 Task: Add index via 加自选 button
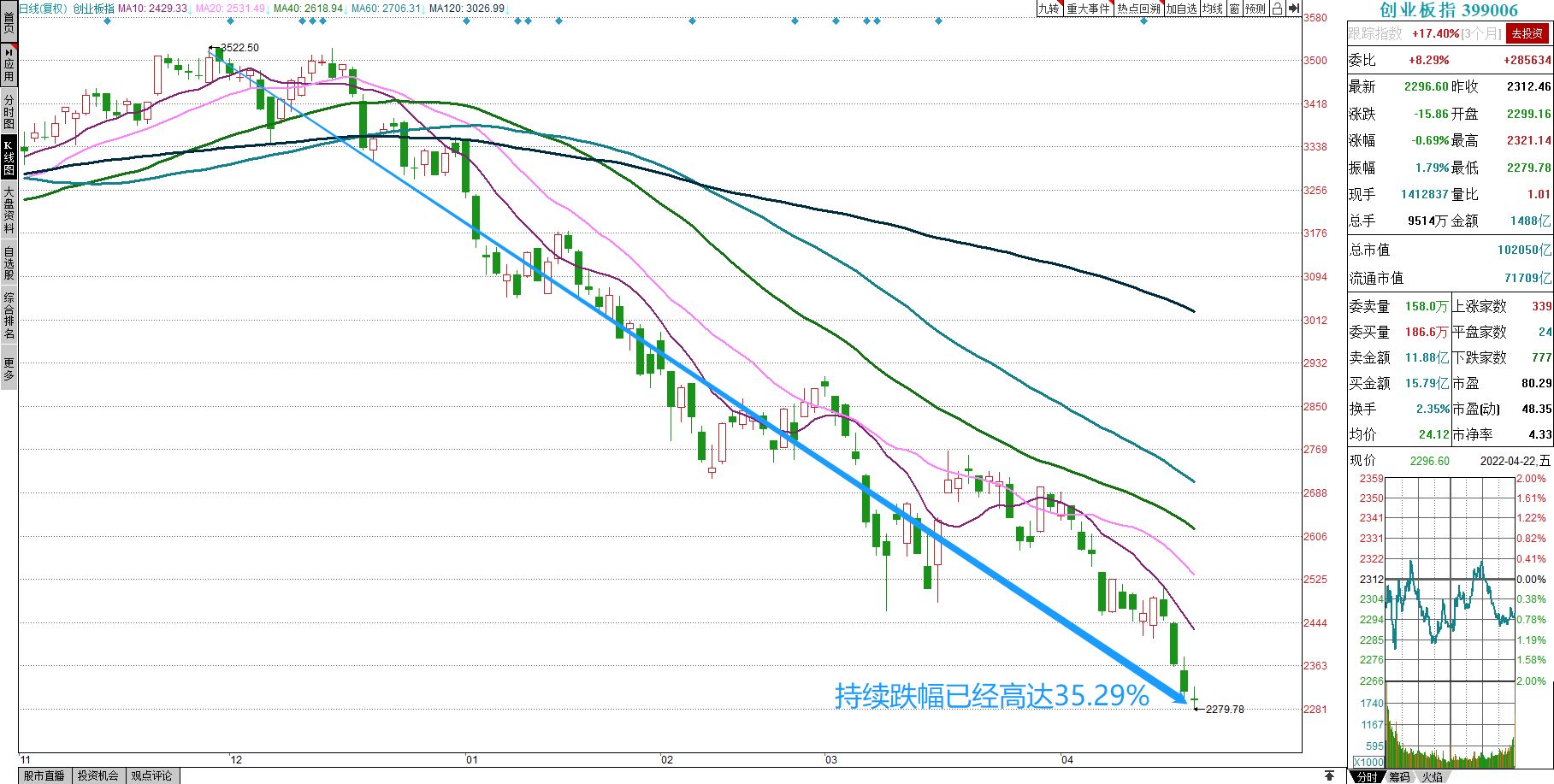point(1181,9)
